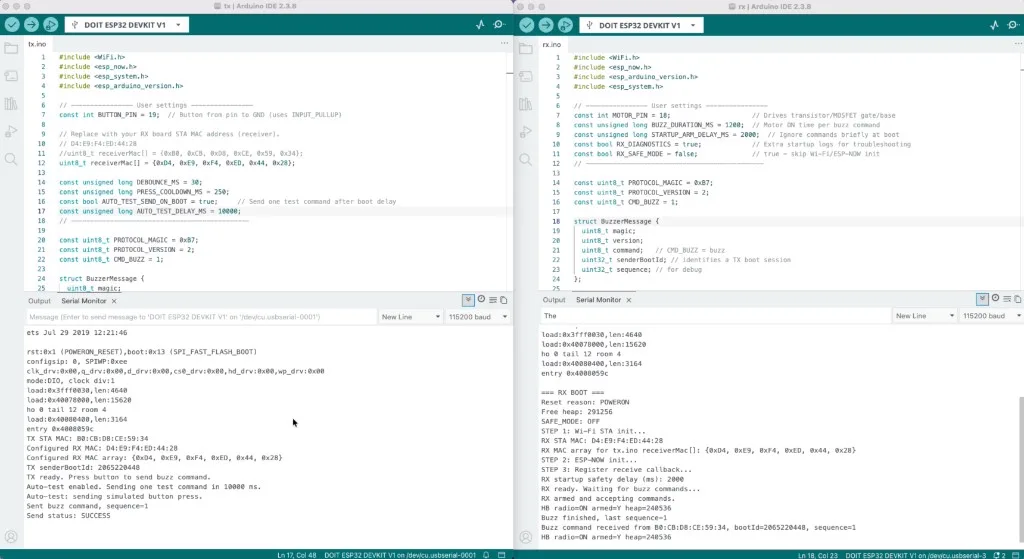Switch to Output tab in tx window
The height and width of the screenshot is (559, 1024).
39,301
